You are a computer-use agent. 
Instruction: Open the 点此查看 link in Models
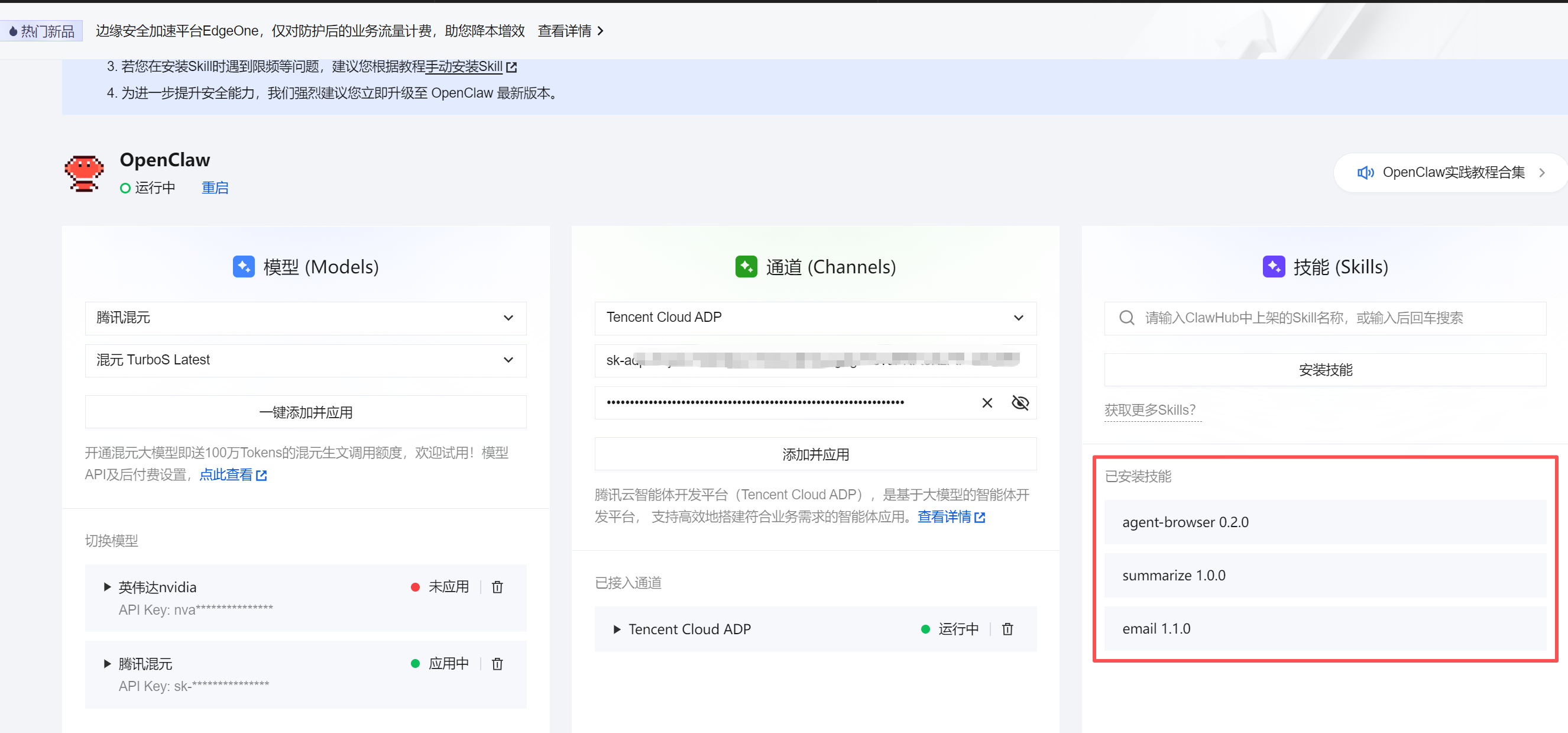click(226, 474)
